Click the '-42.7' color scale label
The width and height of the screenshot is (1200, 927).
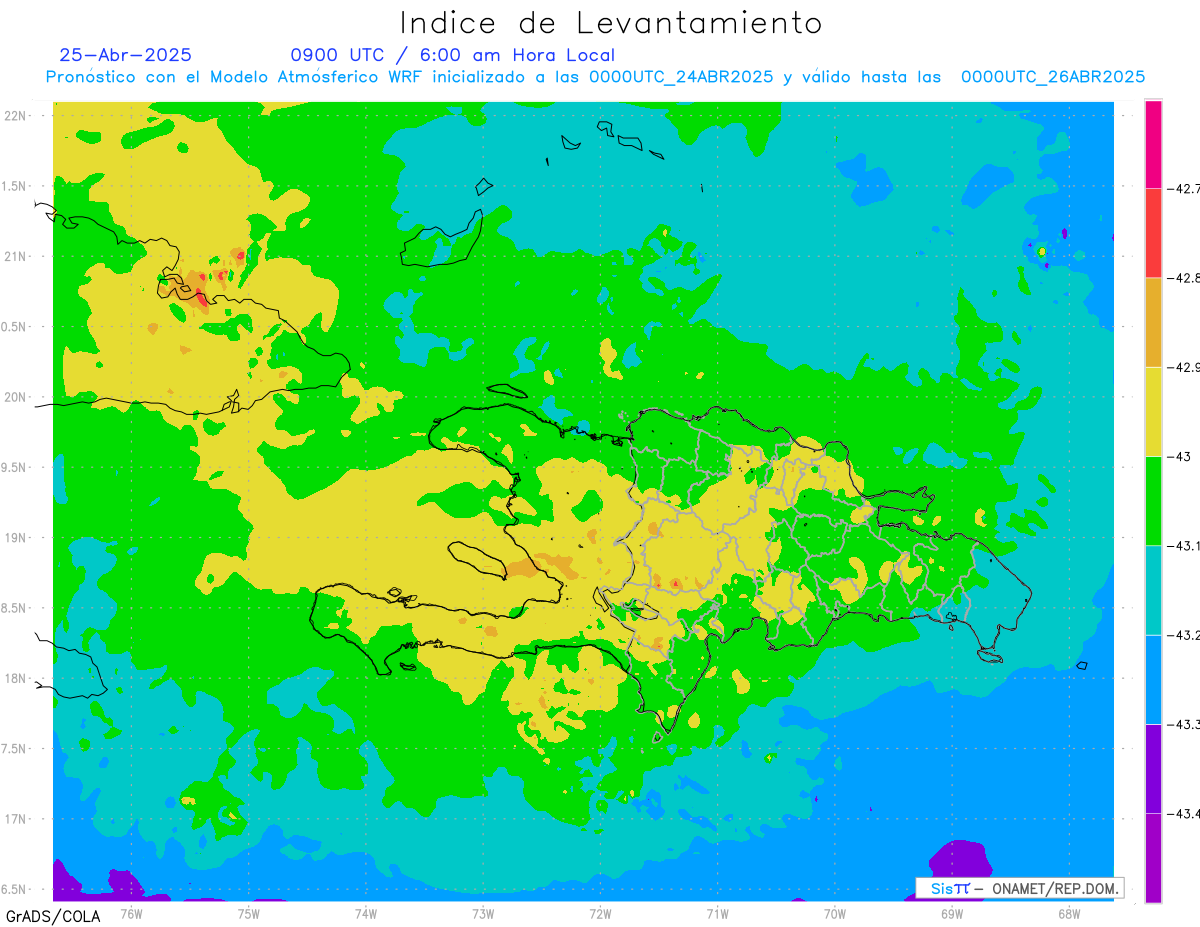click(x=1182, y=188)
